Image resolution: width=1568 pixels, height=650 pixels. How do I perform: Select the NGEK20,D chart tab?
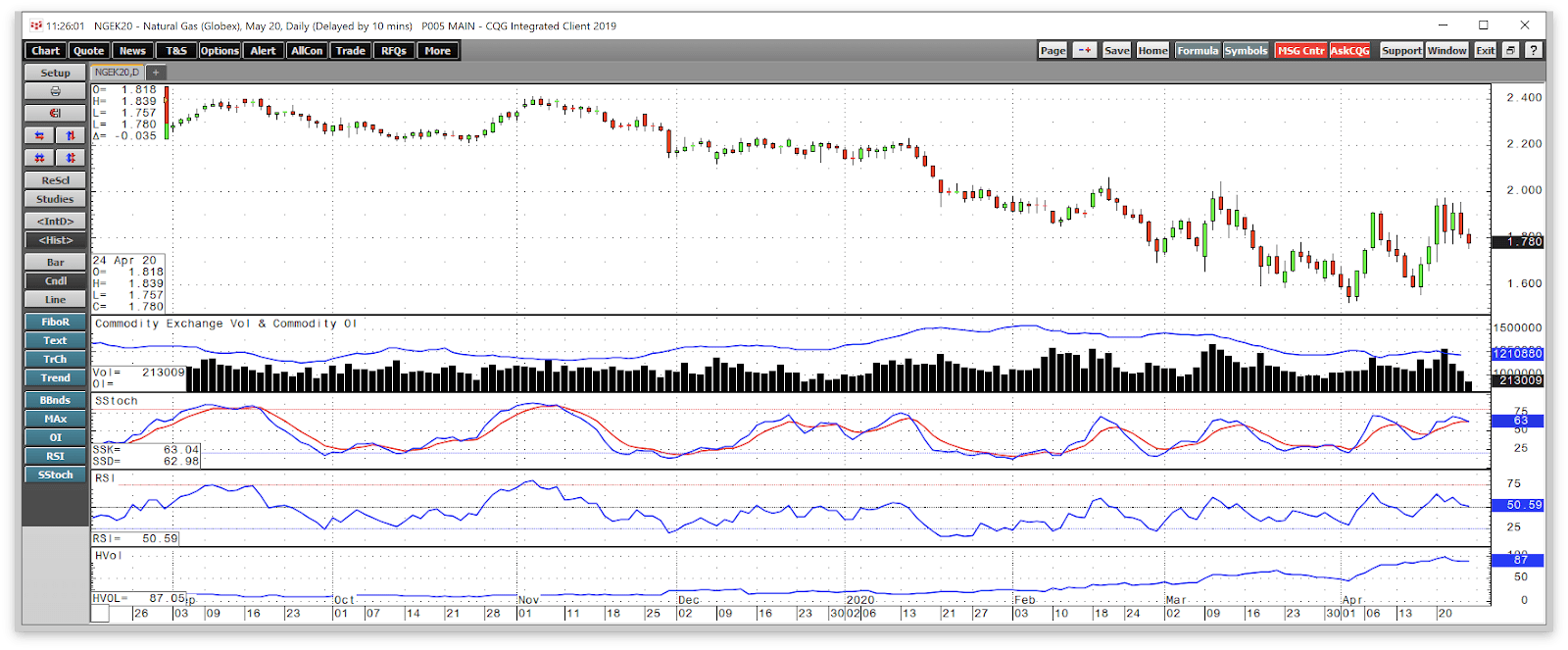(x=118, y=73)
